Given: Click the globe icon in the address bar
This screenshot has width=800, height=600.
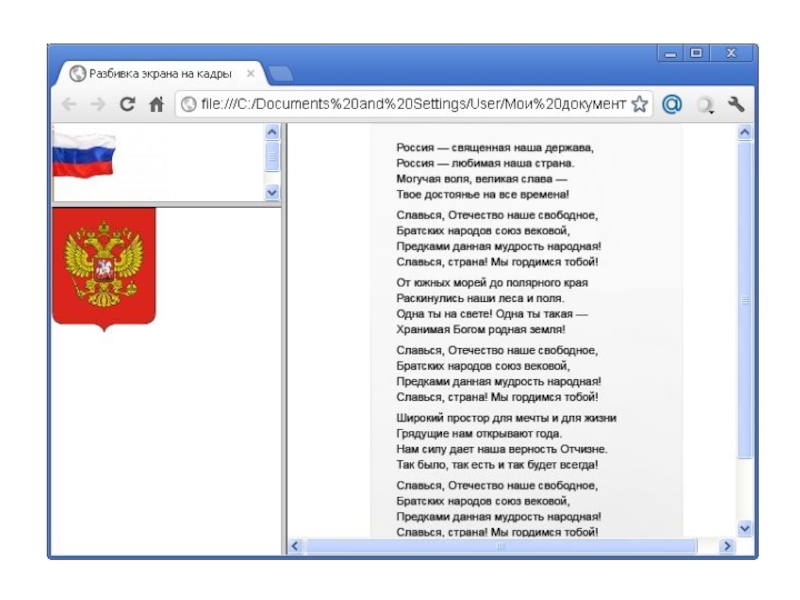Looking at the screenshot, I should [x=189, y=104].
